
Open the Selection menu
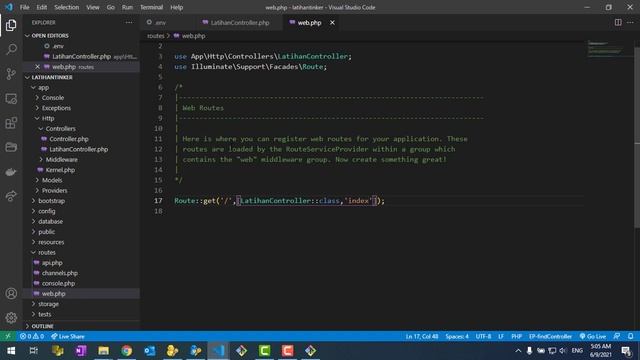point(67,7)
